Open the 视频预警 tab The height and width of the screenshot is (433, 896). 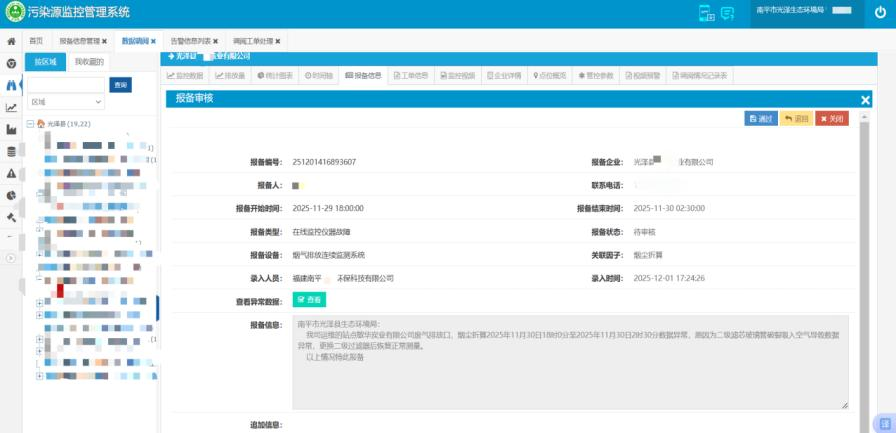[643, 75]
